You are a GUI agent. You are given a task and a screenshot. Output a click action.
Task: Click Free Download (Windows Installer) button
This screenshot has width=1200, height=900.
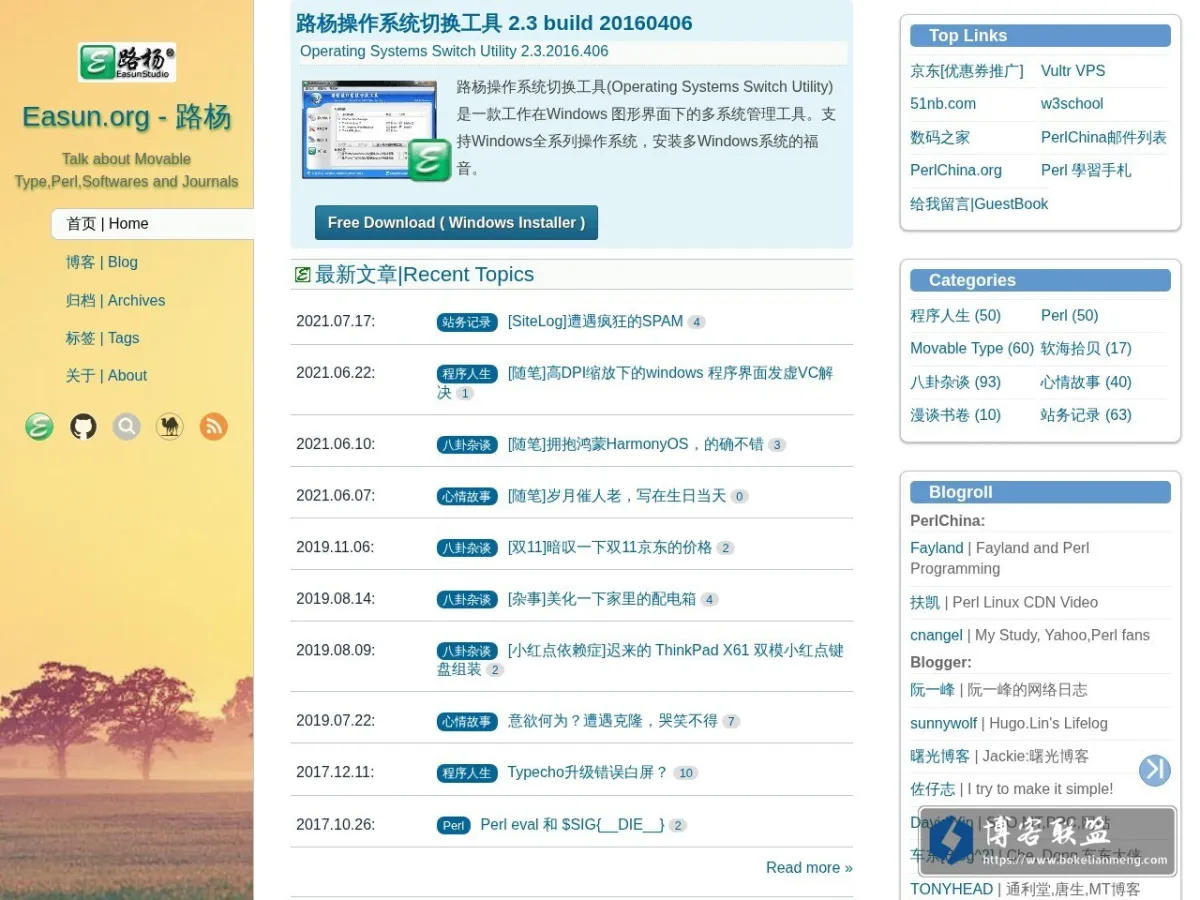(456, 223)
